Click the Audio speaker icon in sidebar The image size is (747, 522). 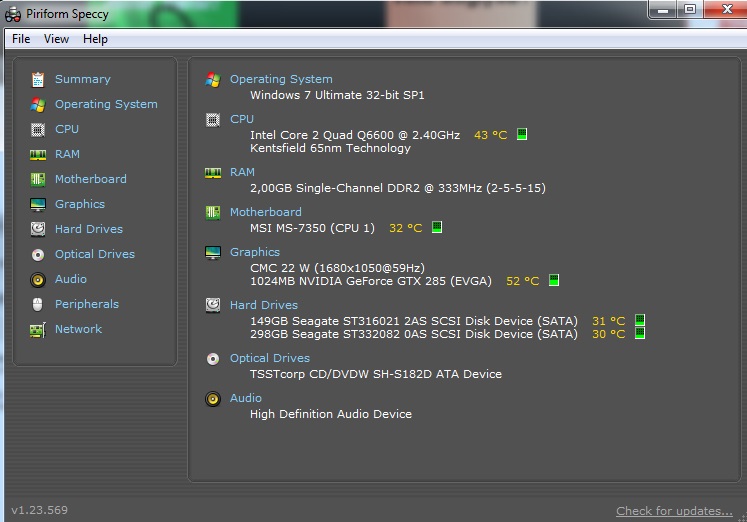(38, 280)
